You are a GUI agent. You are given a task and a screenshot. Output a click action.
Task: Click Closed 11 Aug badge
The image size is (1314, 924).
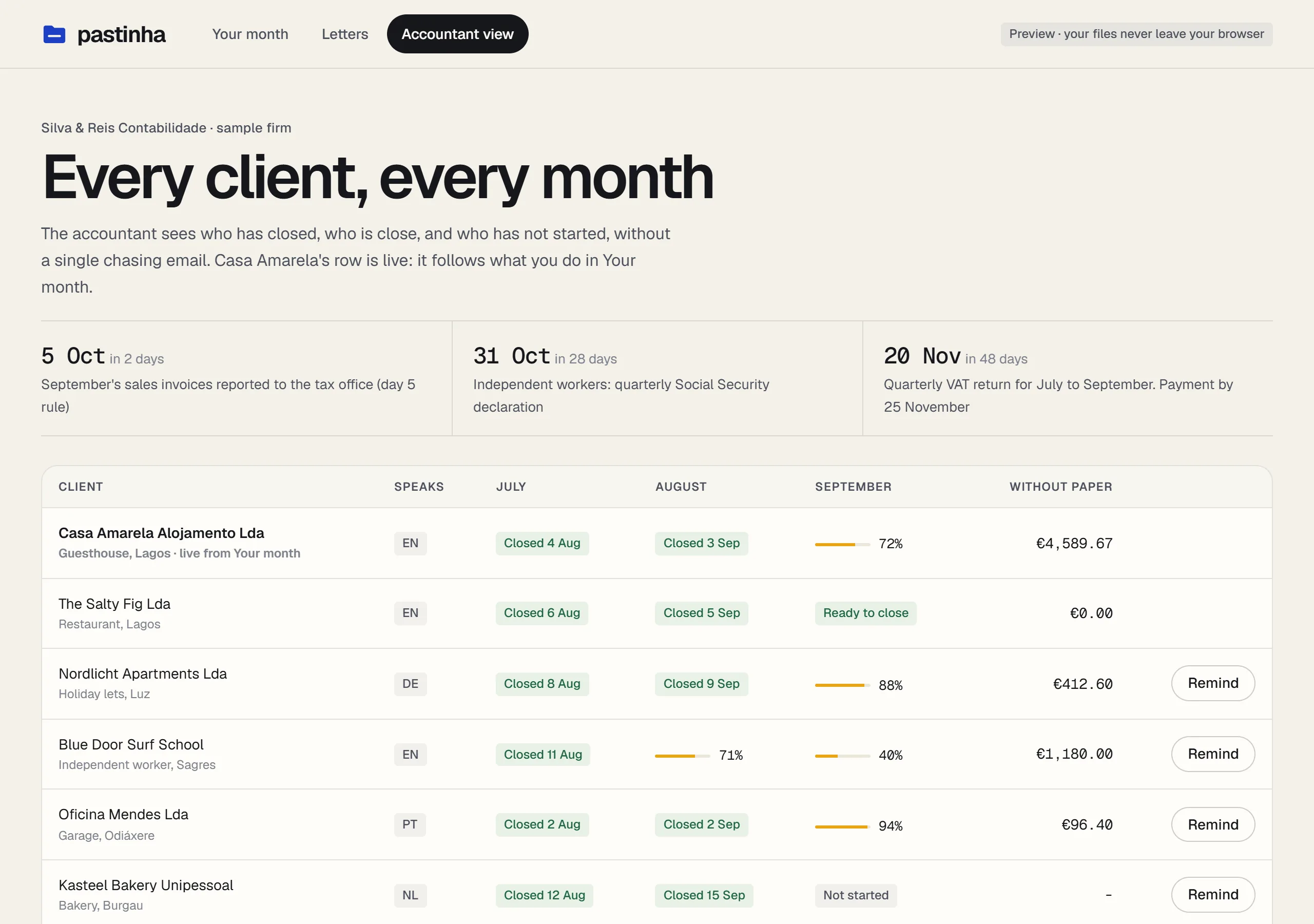coord(543,755)
